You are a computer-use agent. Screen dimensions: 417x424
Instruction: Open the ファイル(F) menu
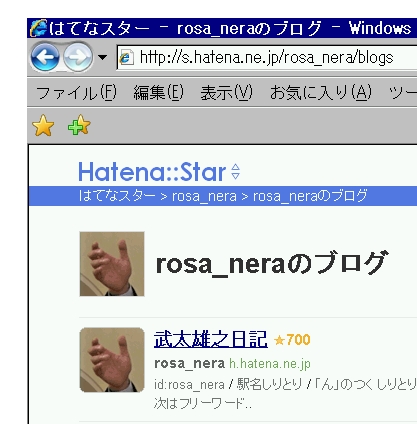click(x=76, y=92)
